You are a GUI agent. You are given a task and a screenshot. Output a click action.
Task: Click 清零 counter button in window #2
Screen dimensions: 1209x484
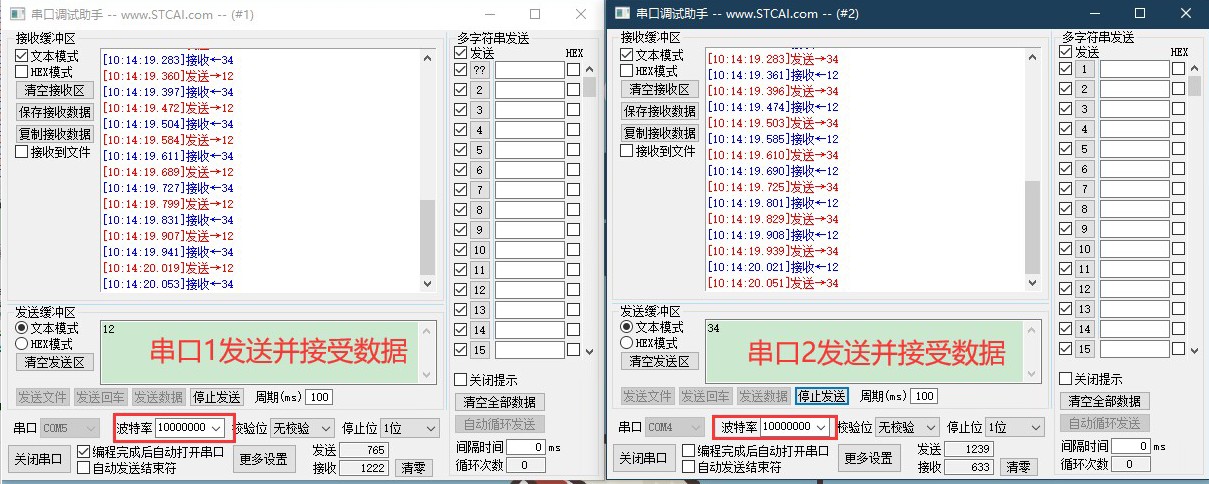[x=1019, y=467]
